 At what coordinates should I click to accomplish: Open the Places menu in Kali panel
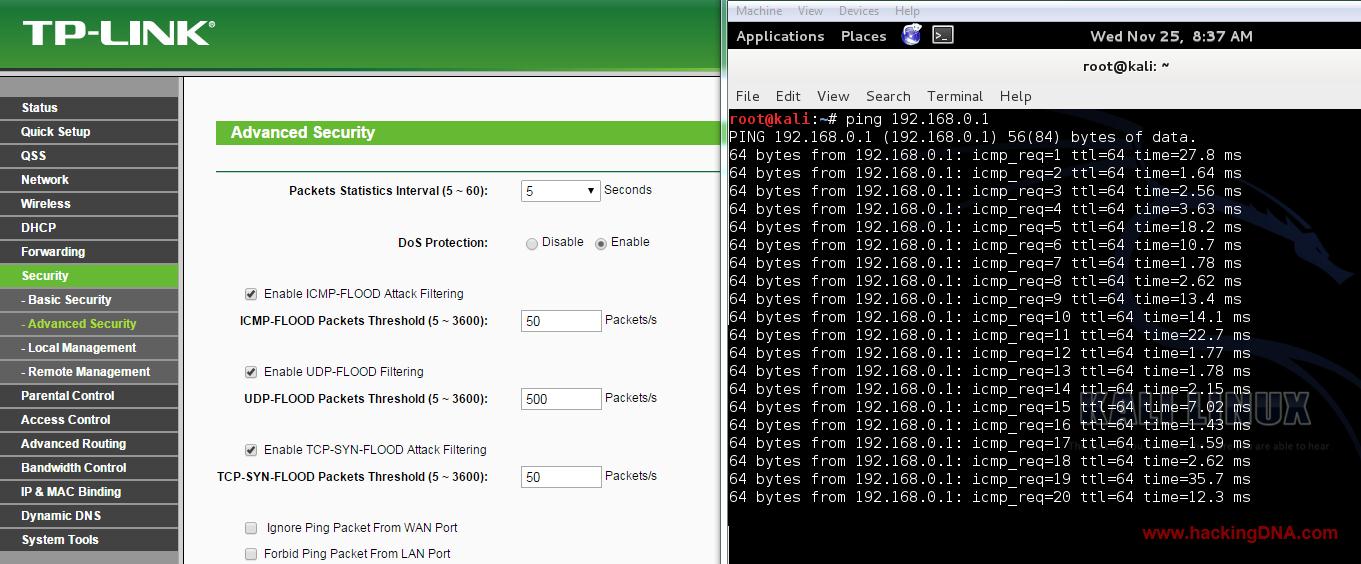pyautogui.click(x=863, y=36)
